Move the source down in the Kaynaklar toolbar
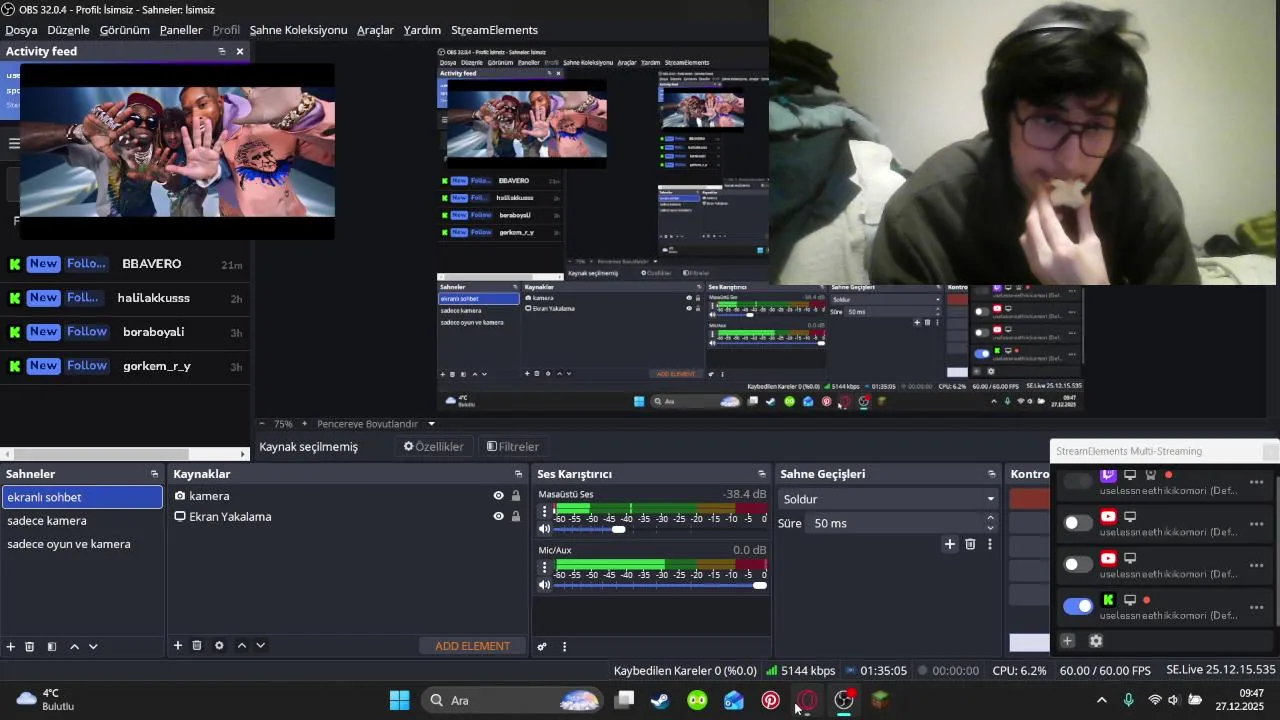Viewport: 1280px width, 720px height. point(260,646)
